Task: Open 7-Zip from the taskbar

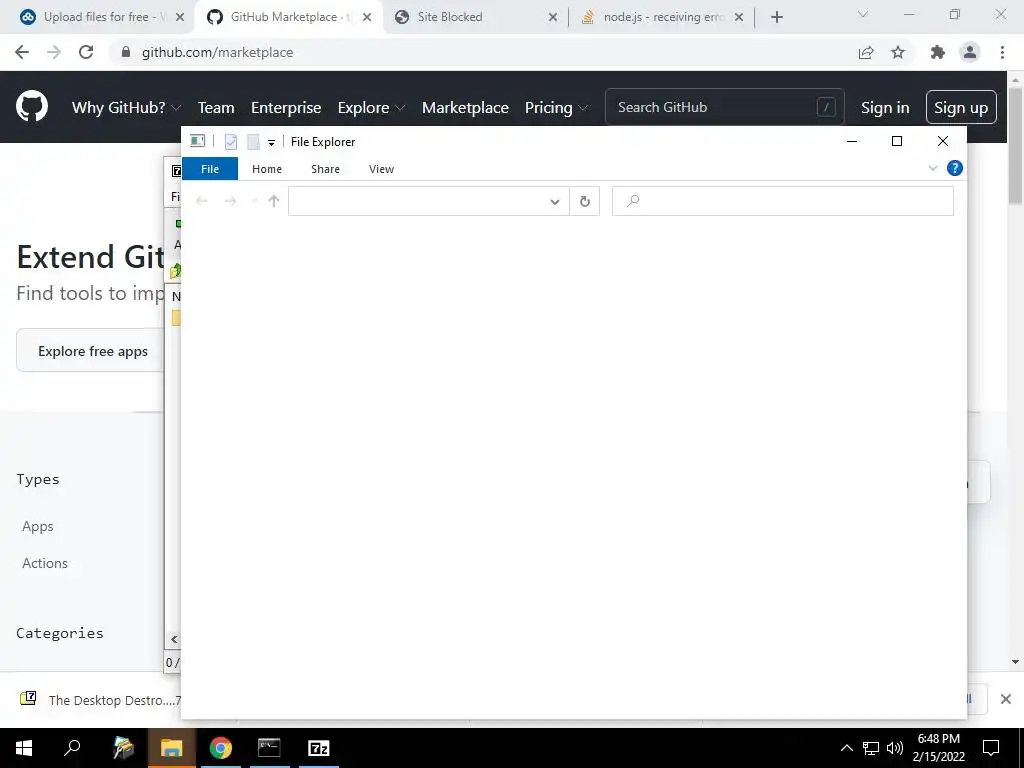Action: point(319,748)
